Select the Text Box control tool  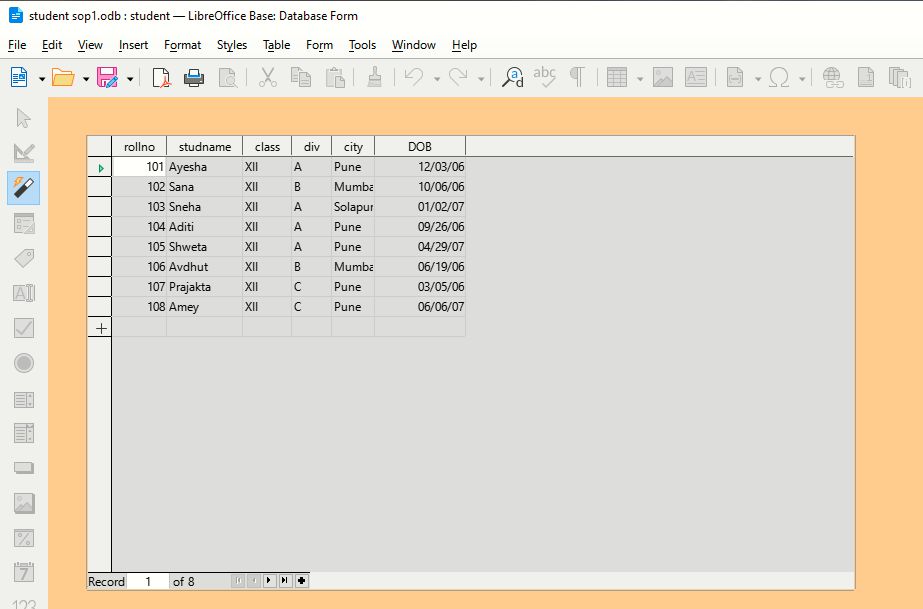[23, 292]
